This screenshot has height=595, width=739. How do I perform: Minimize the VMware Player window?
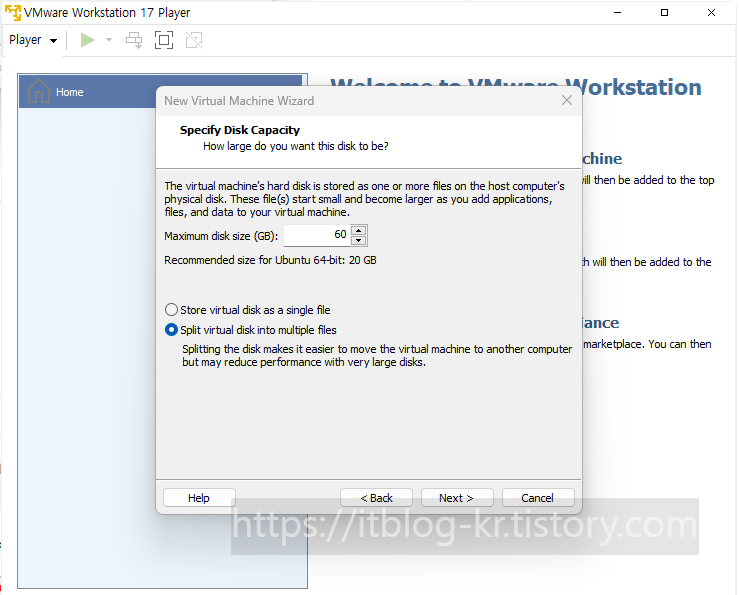coord(618,13)
